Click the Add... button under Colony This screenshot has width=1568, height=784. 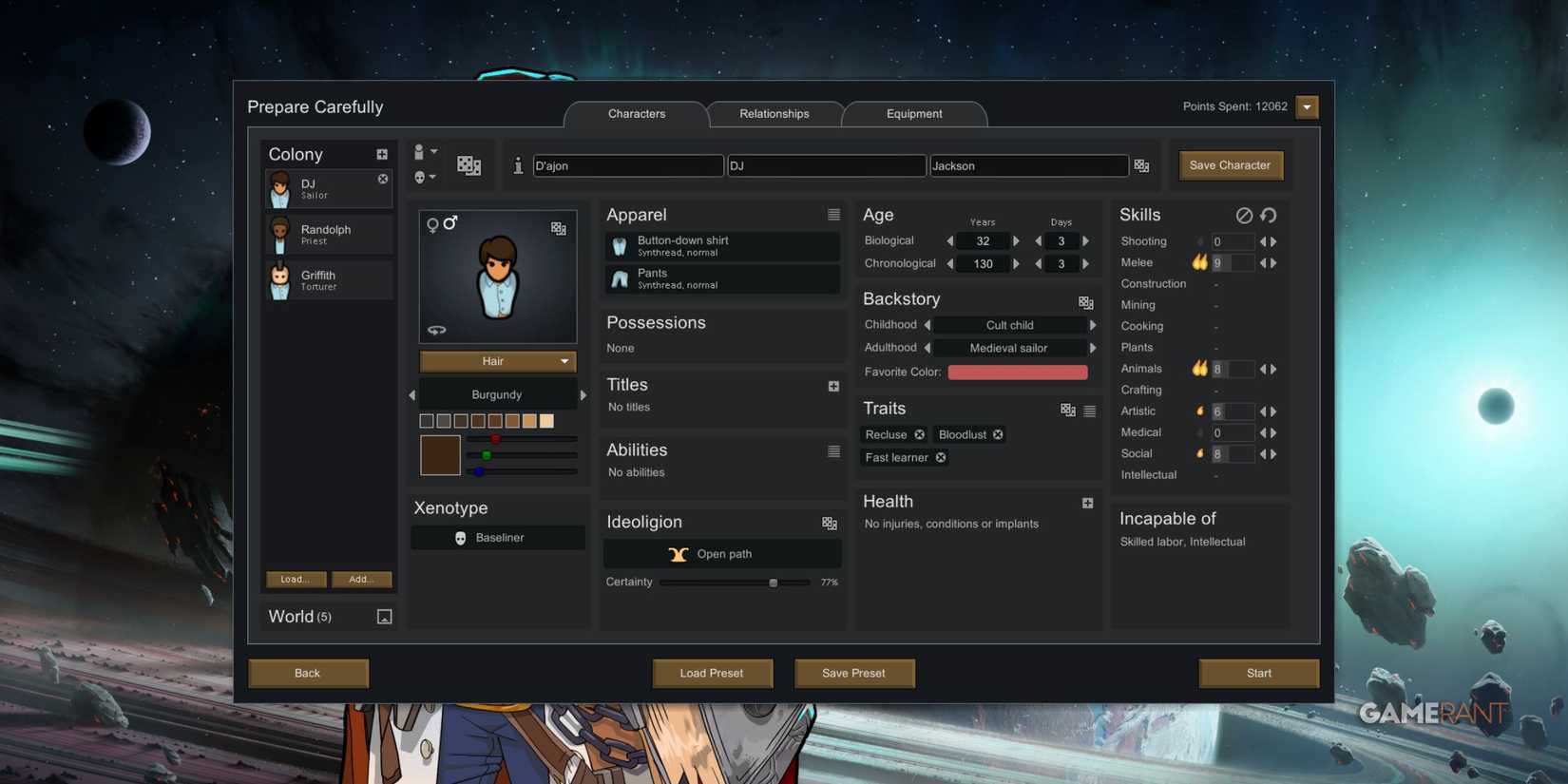pyautogui.click(x=361, y=579)
